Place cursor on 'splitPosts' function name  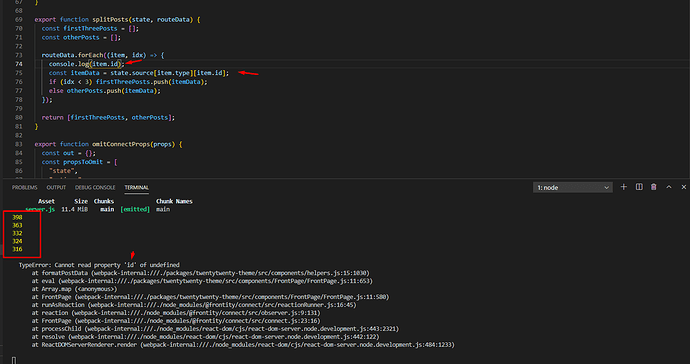pyautogui.click(x=110, y=19)
